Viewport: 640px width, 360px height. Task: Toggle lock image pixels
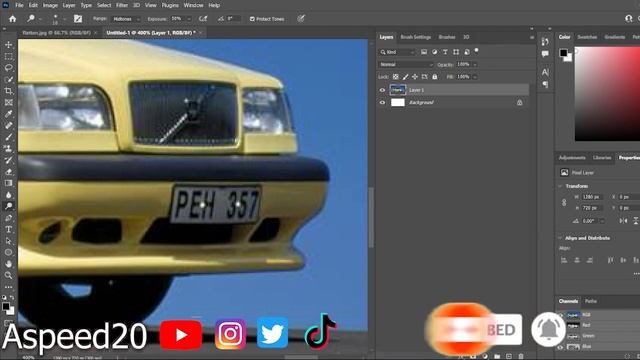point(405,77)
